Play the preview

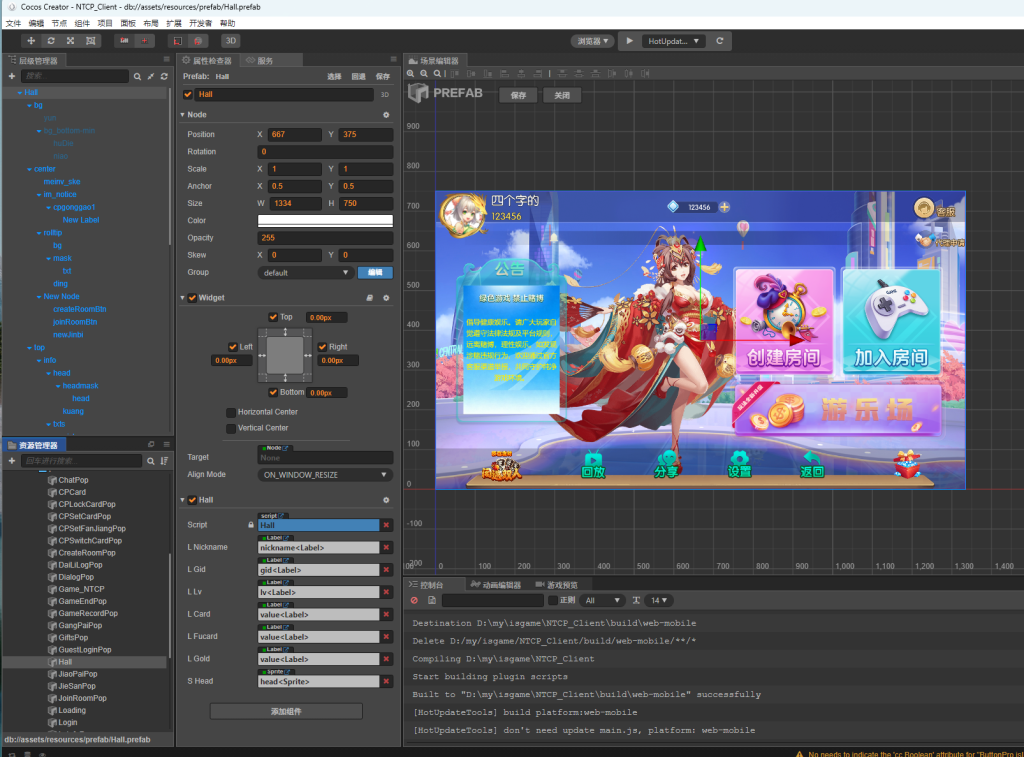click(x=630, y=40)
